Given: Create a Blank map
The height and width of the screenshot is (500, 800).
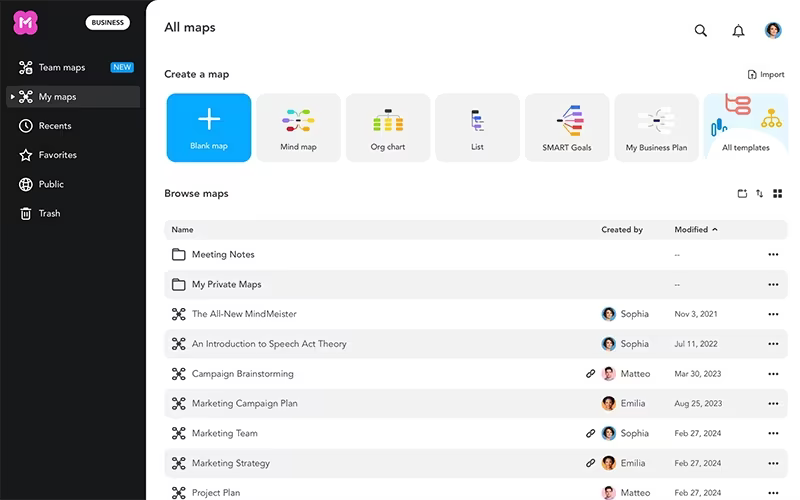Looking at the screenshot, I should (x=209, y=128).
